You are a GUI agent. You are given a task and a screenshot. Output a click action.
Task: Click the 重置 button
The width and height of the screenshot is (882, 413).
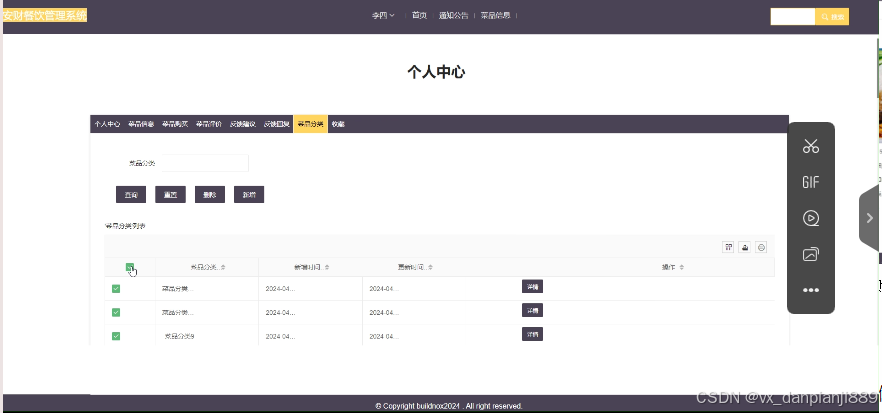[x=170, y=195]
